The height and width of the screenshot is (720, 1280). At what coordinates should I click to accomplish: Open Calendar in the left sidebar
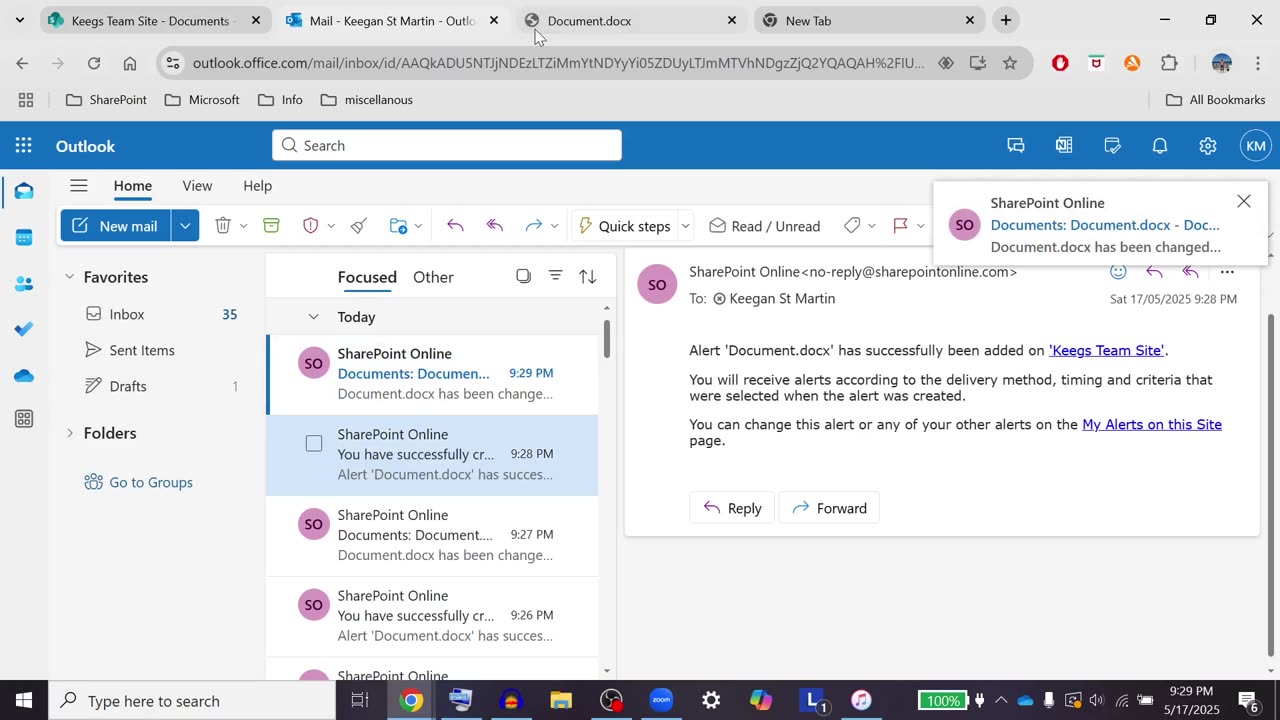pos(24,238)
